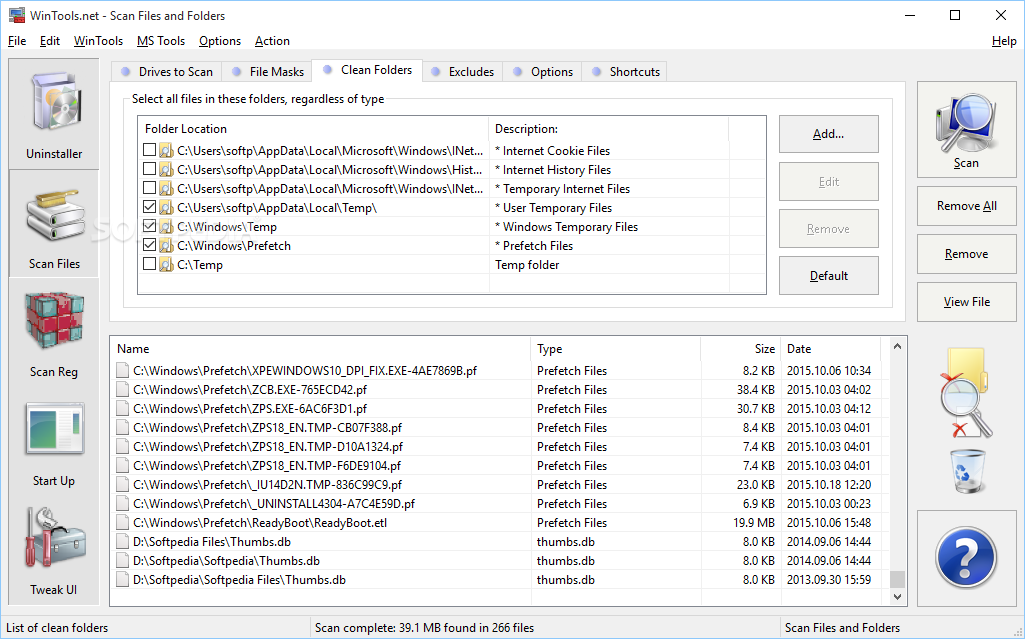The image size is (1025, 639).
Task: Open the Action menu
Action: 272,41
